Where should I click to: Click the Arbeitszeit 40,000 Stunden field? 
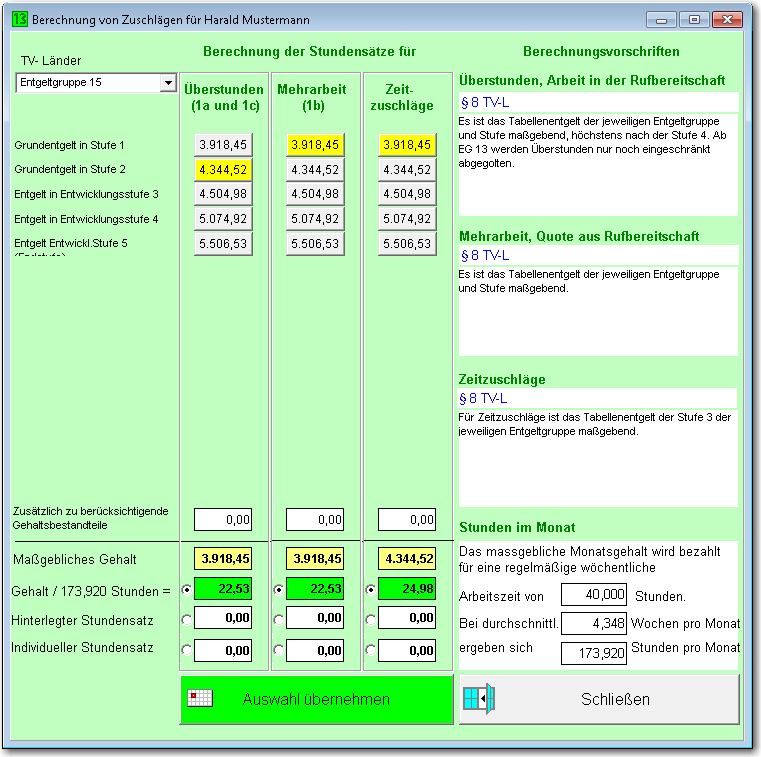tap(594, 594)
